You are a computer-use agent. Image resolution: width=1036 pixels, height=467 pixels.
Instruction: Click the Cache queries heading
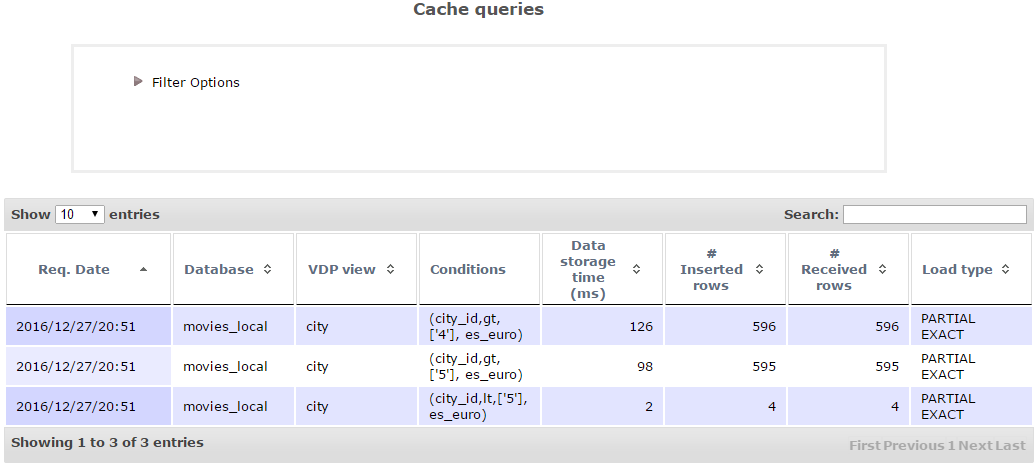(x=478, y=9)
